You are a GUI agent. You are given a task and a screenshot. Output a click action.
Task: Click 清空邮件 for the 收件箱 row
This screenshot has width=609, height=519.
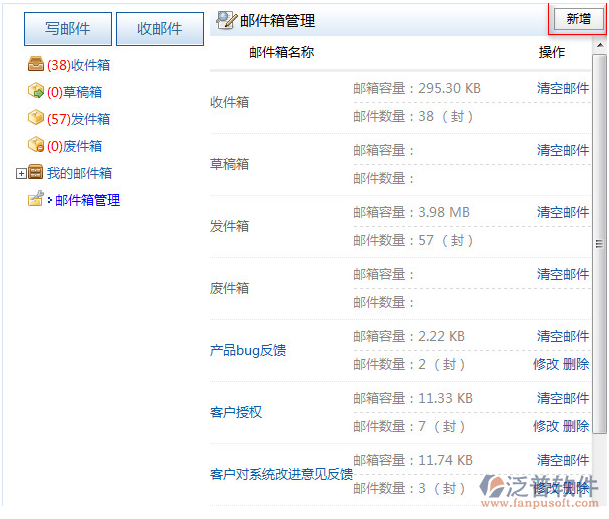563,89
